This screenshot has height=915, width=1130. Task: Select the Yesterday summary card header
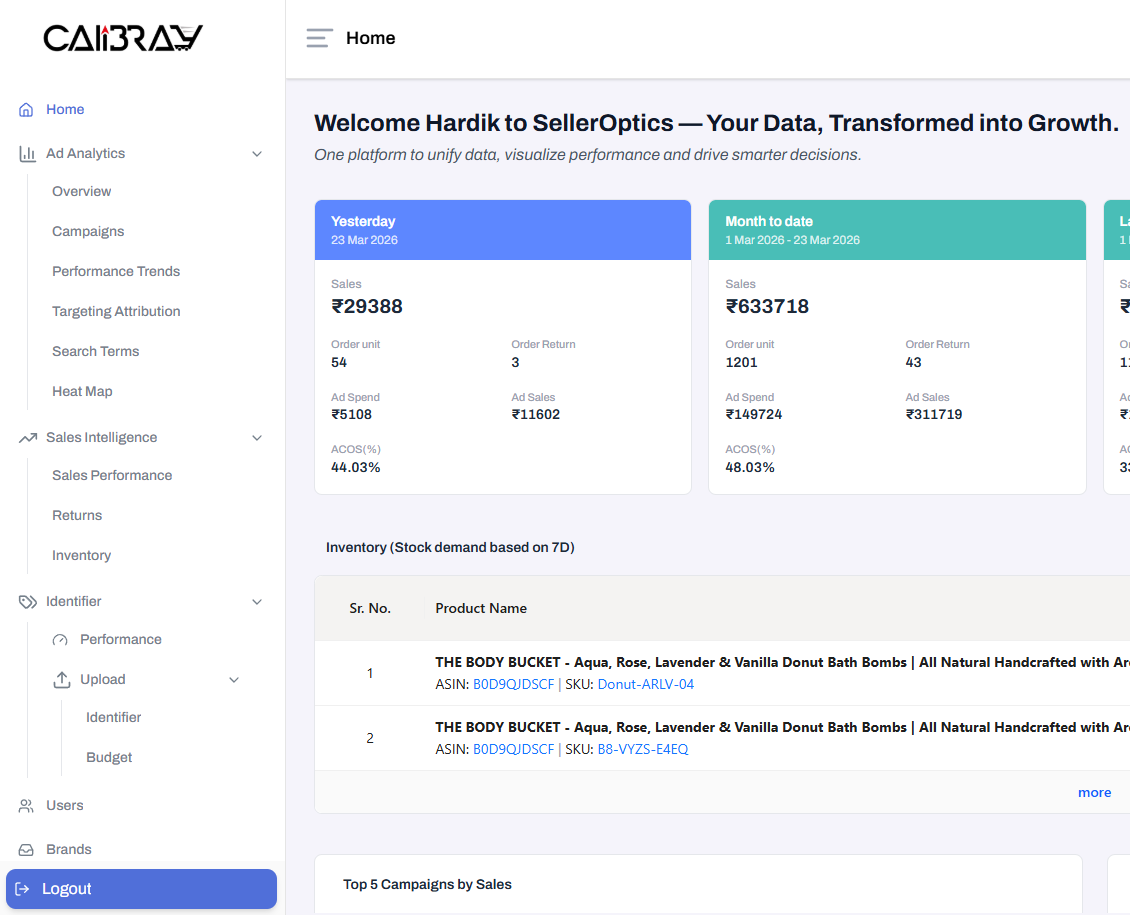coord(503,230)
